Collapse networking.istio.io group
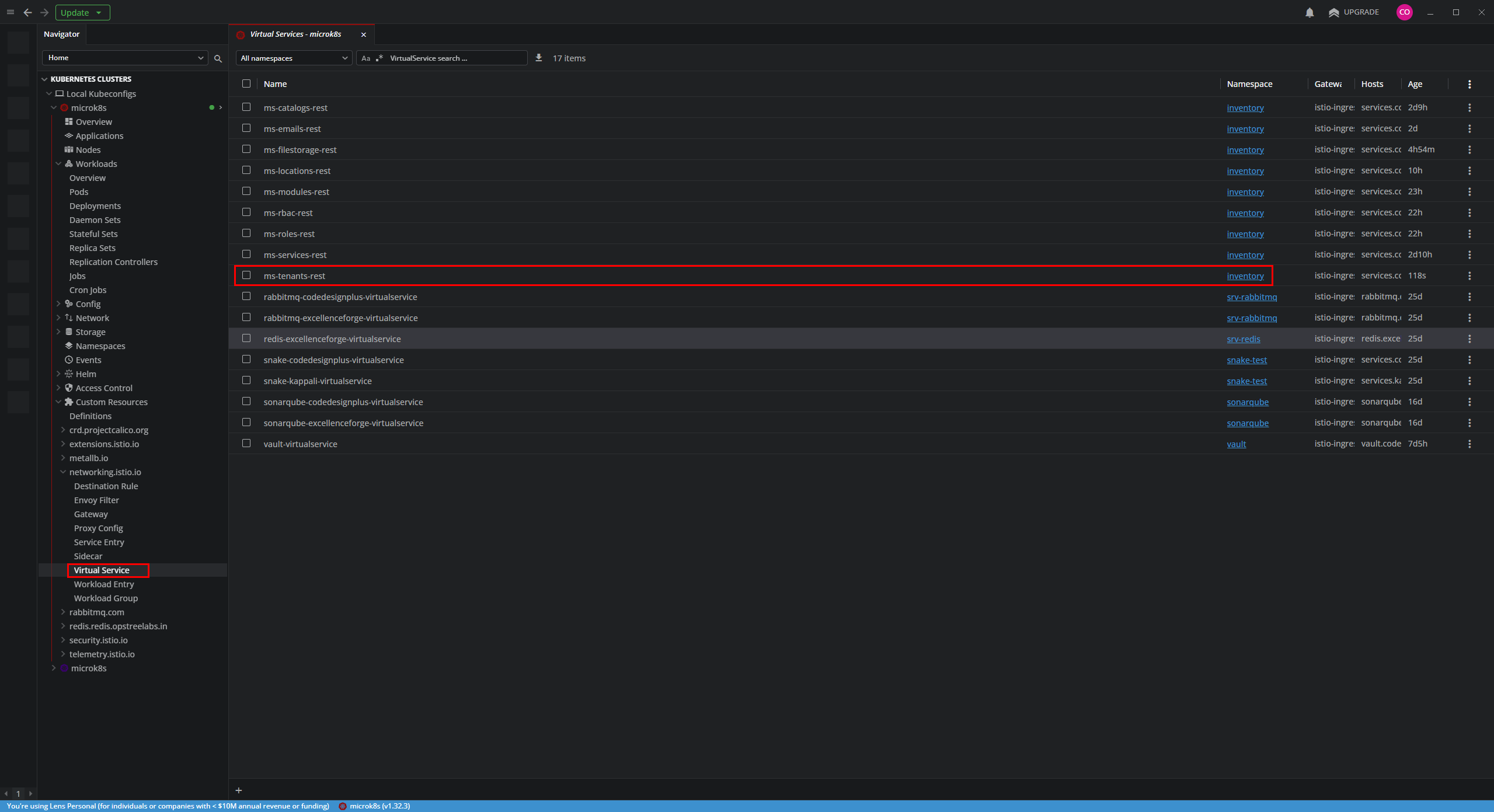1494x812 pixels. pyautogui.click(x=63, y=472)
